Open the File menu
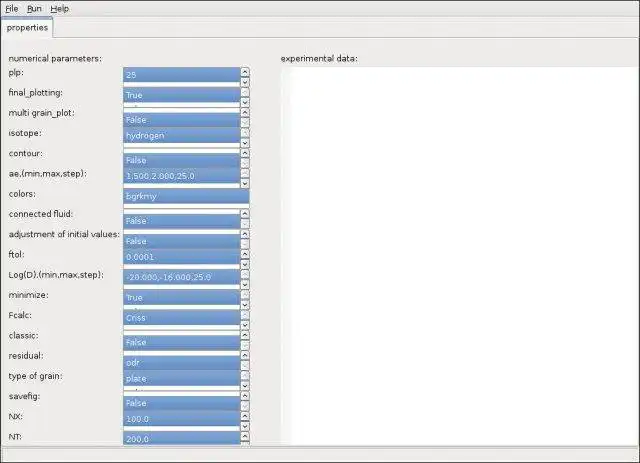The height and width of the screenshot is (463, 640). point(11,9)
